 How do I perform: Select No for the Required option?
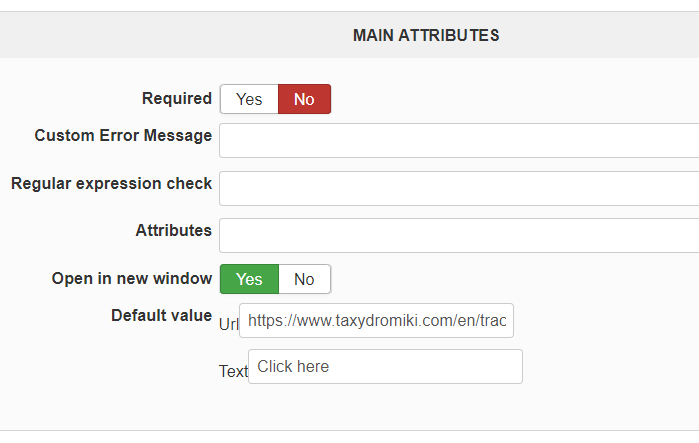(x=304, y=99)
